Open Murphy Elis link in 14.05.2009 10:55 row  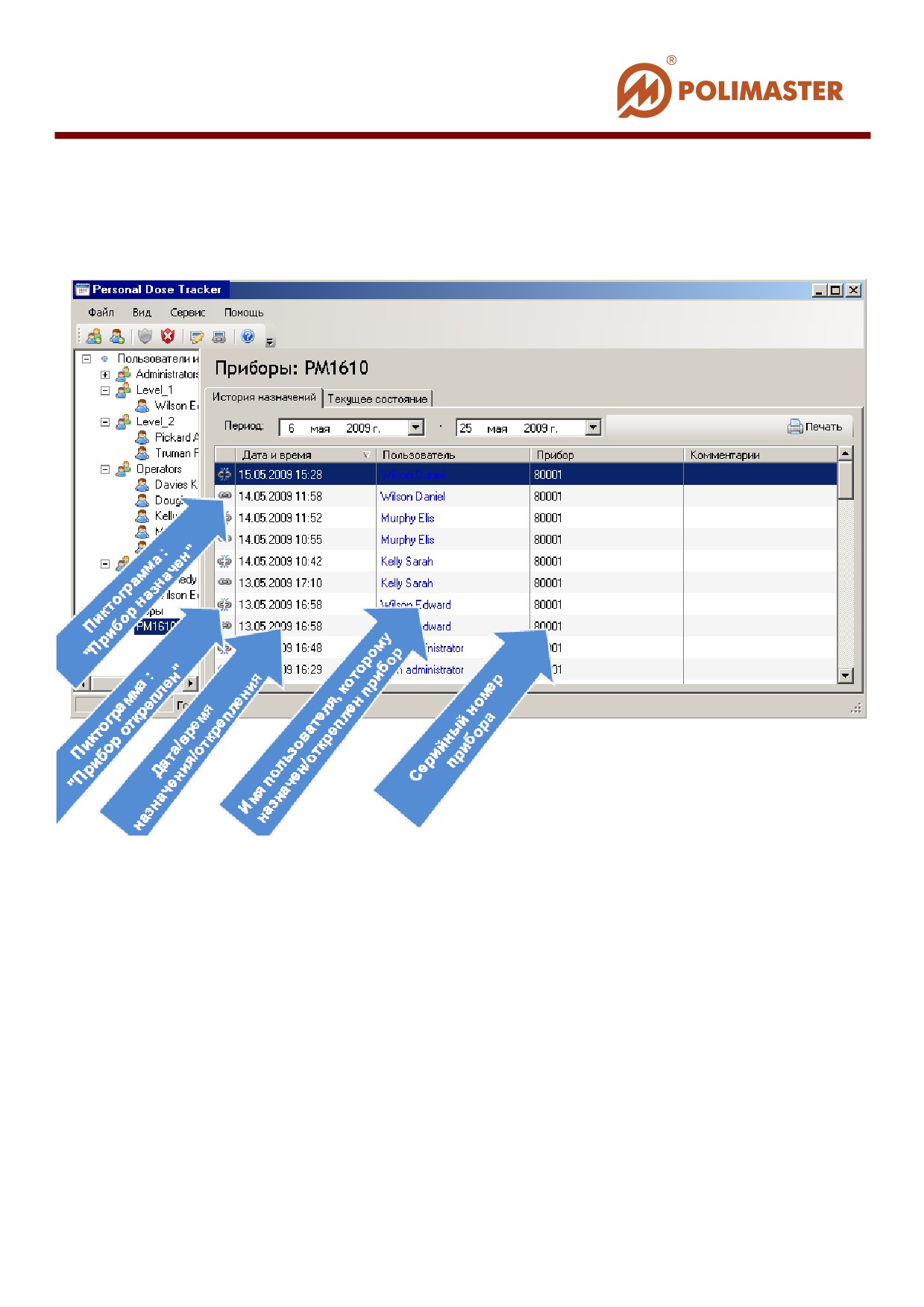coord(407,539)
